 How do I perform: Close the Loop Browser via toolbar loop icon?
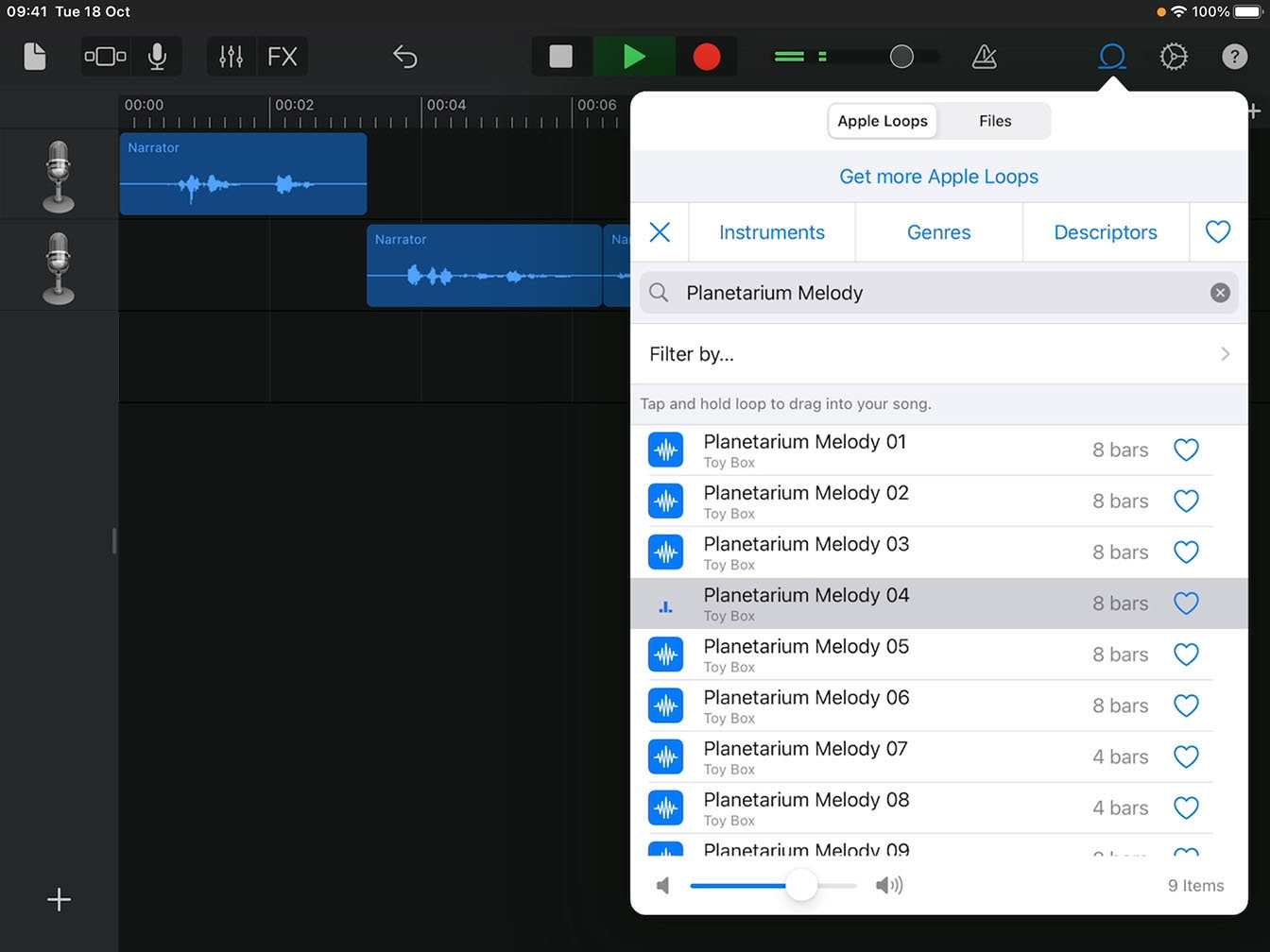(1112, 57)
